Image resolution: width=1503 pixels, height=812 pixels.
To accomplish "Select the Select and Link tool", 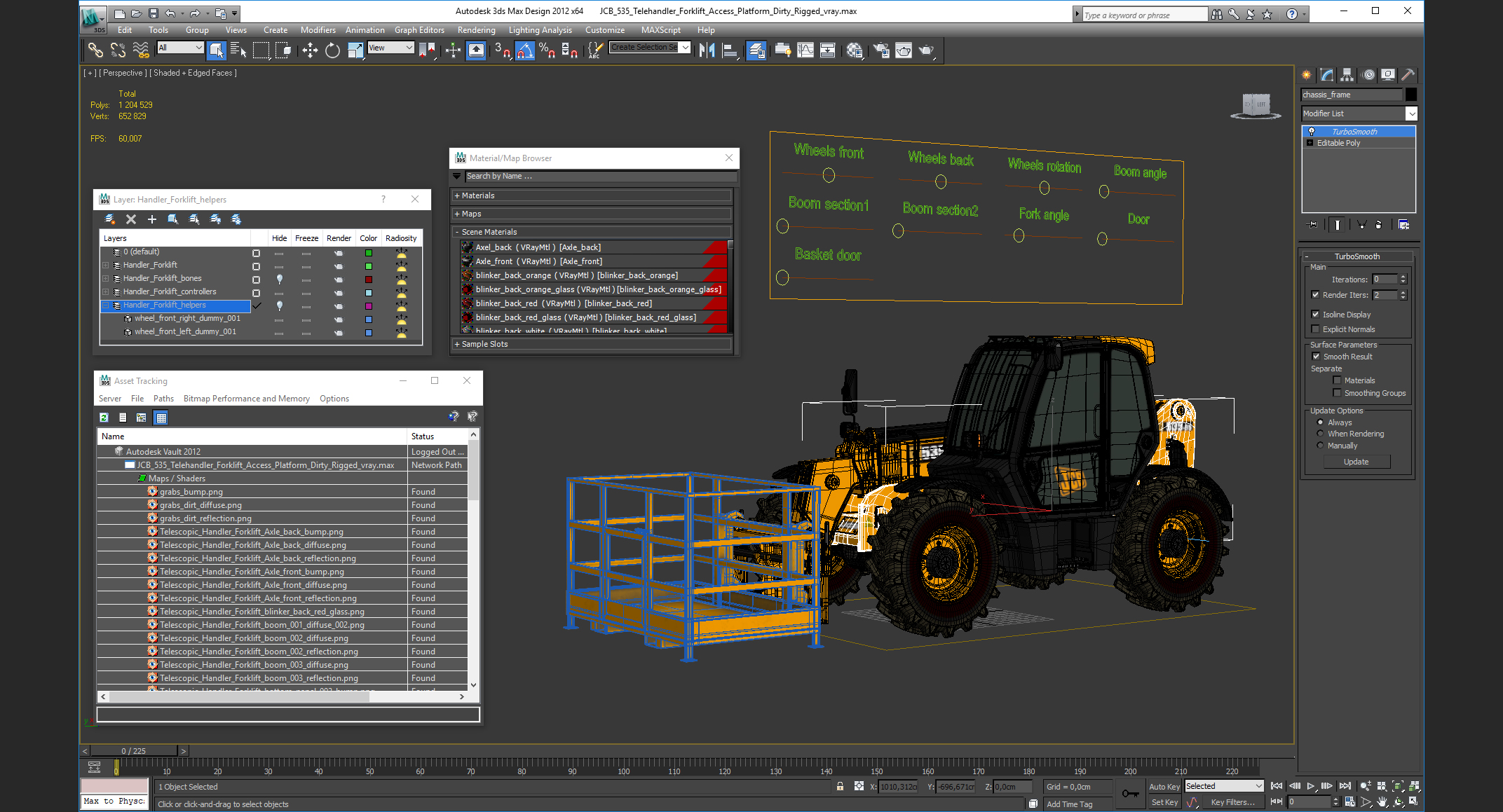I will pyautogui.click(x=95, y=50).
